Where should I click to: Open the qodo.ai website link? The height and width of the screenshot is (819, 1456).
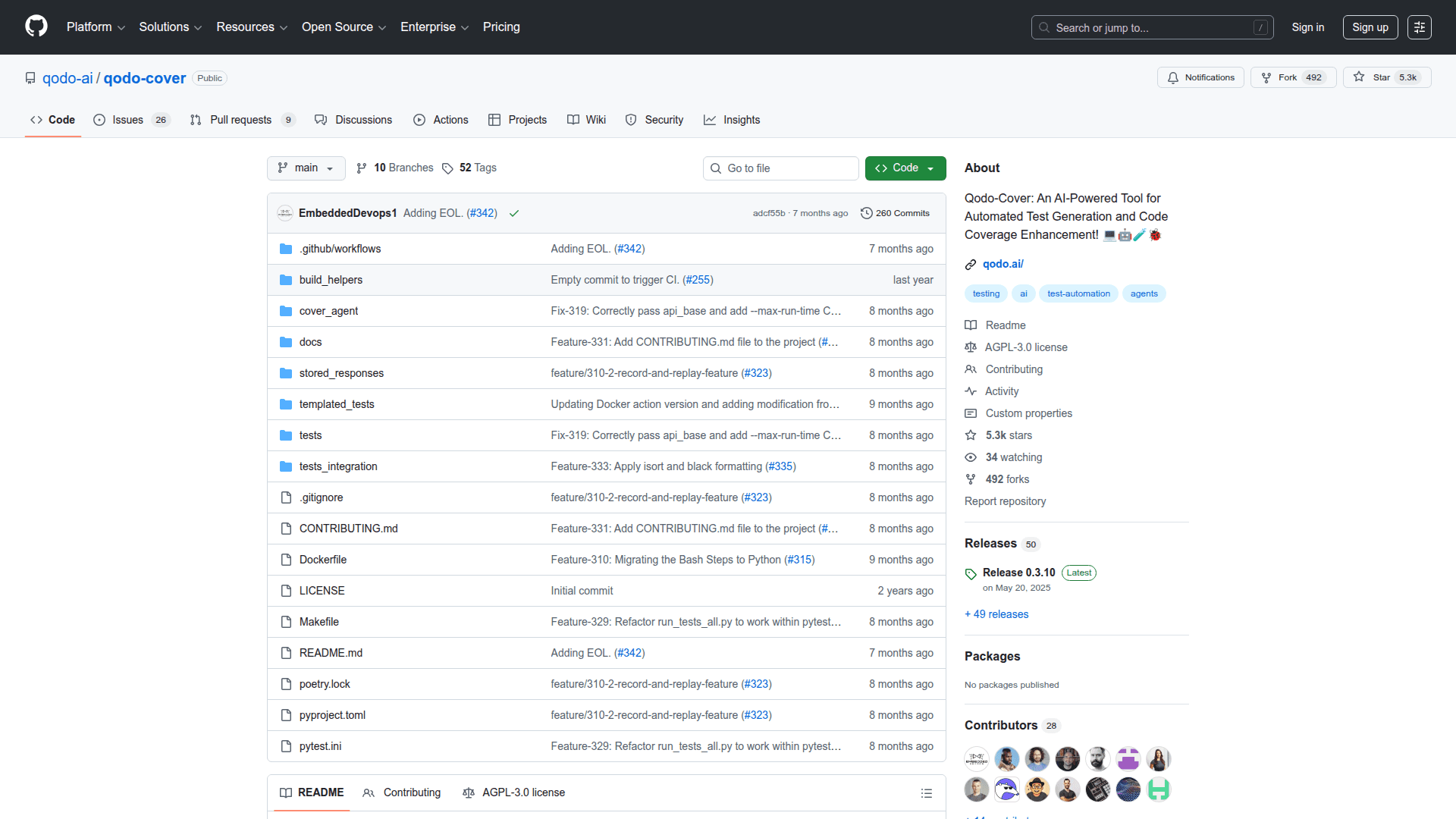tap(1003, 264)
